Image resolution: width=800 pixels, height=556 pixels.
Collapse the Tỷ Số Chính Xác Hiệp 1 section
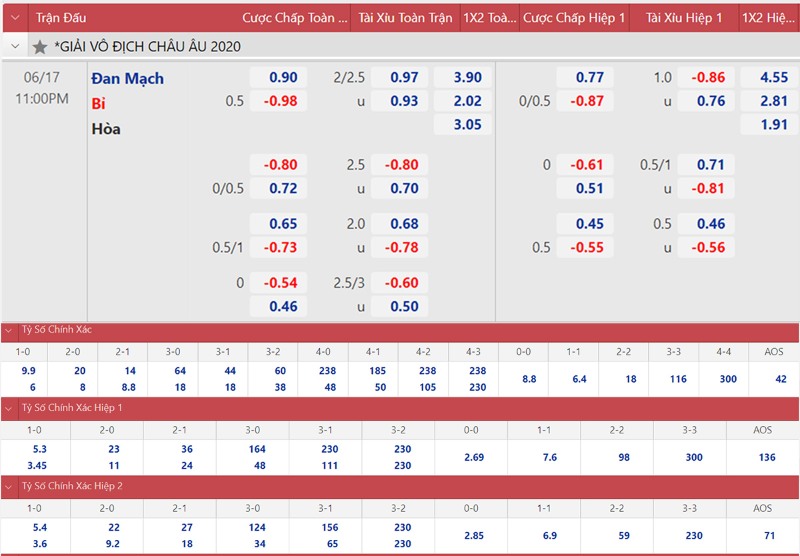pos(10,408)
